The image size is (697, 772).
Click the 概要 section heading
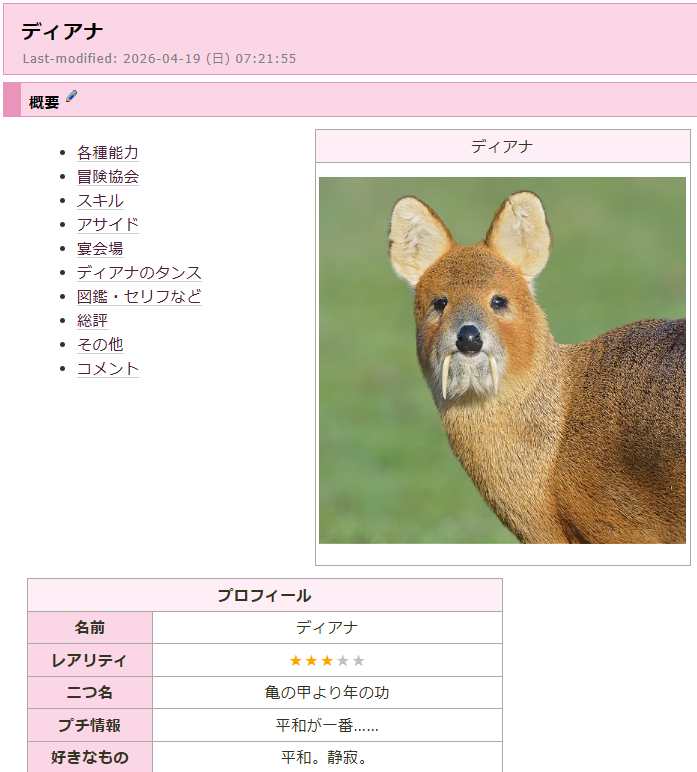point(44,101)
